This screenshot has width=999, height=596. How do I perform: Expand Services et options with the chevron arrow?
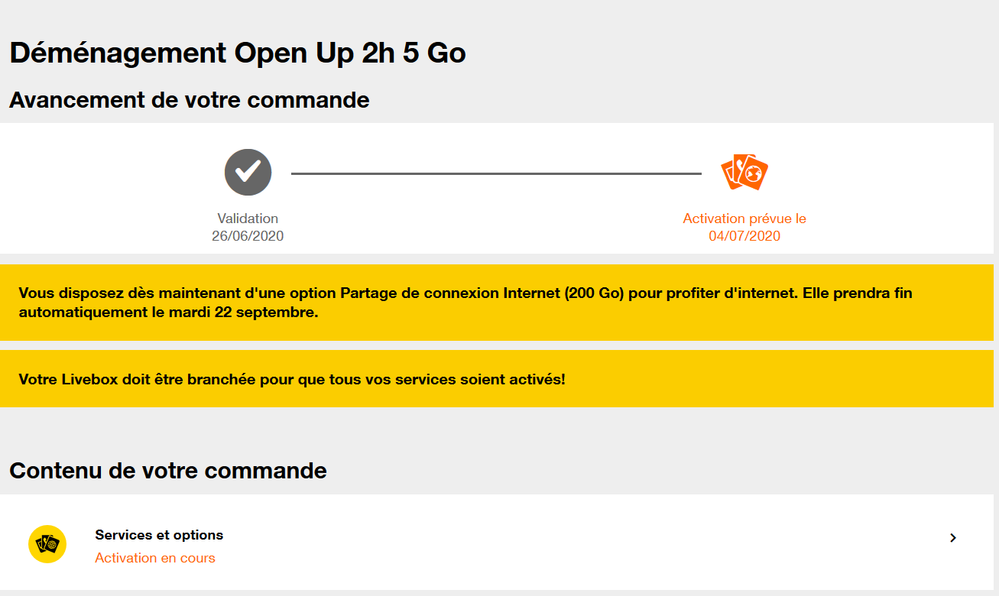(953, 538)
